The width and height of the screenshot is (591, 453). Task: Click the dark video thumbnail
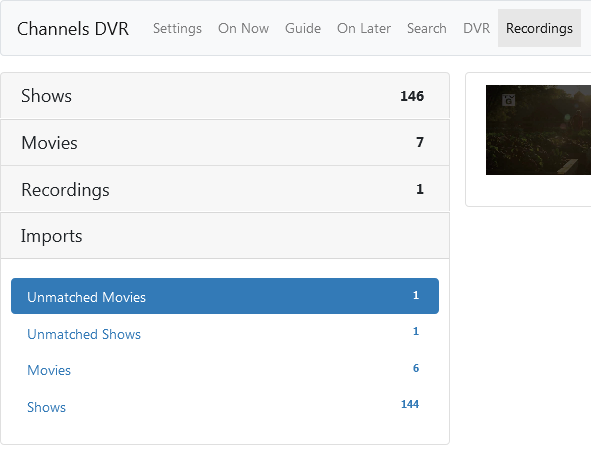[x=538, y=130]
